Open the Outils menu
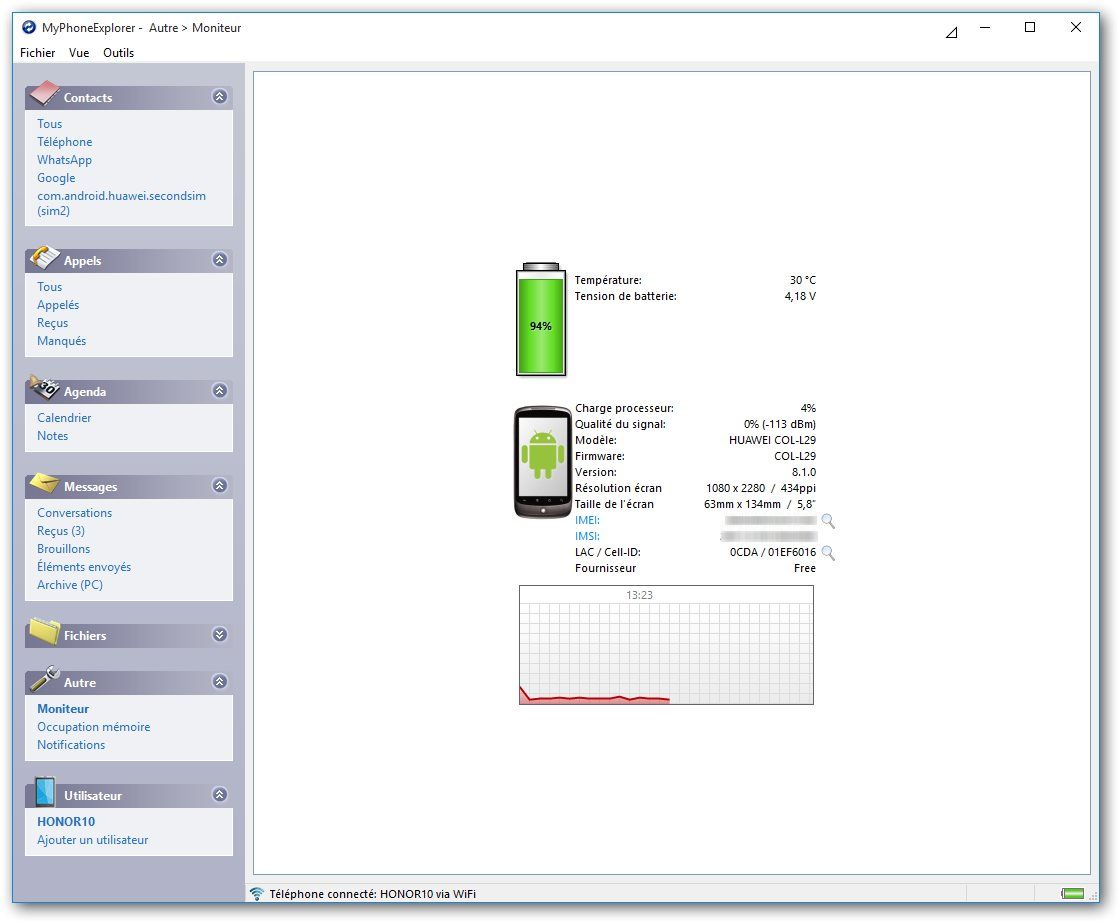 pyautogui.click(x=118, y=53)
